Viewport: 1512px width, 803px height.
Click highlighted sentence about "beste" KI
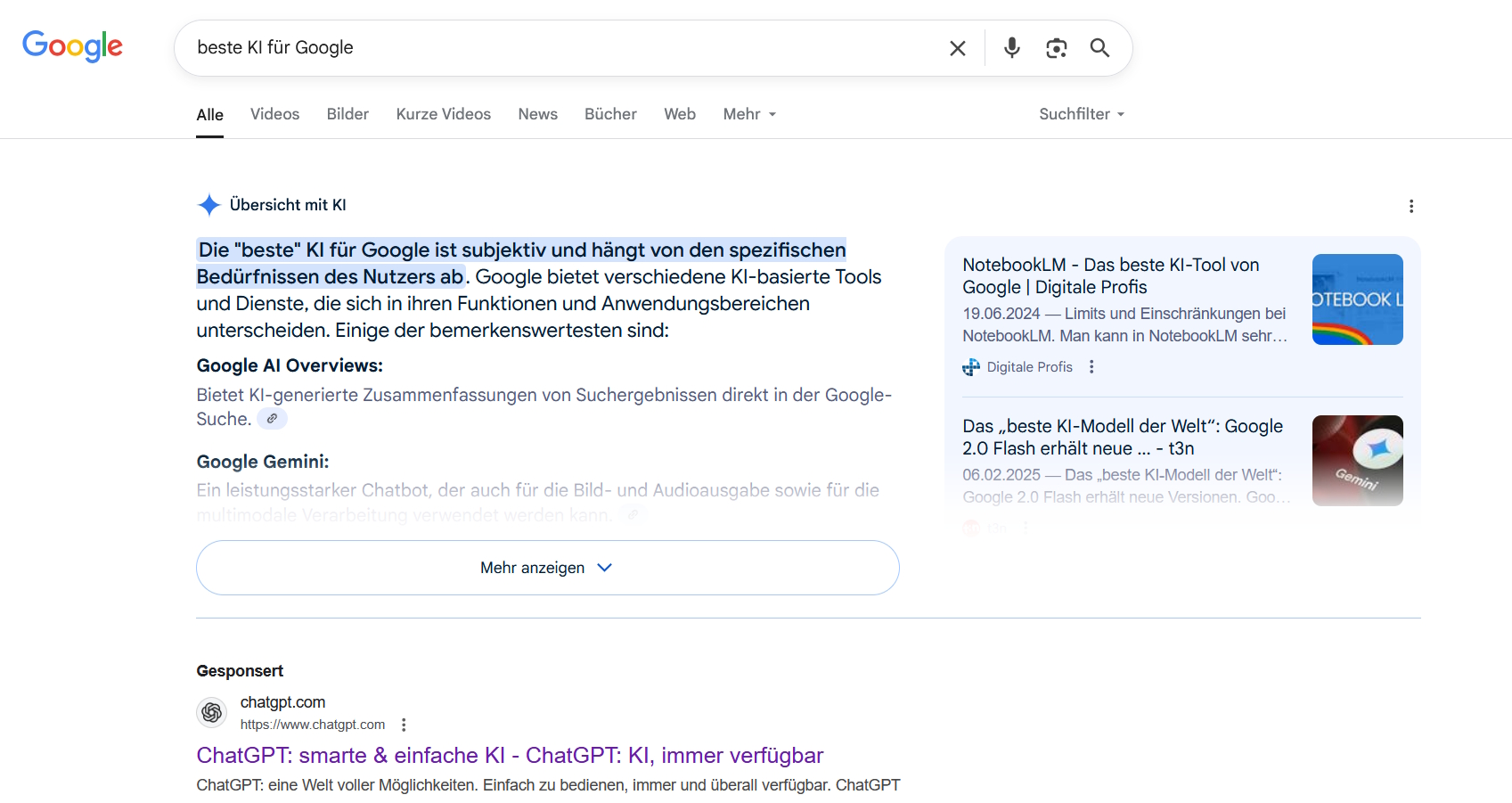[521, 263]
